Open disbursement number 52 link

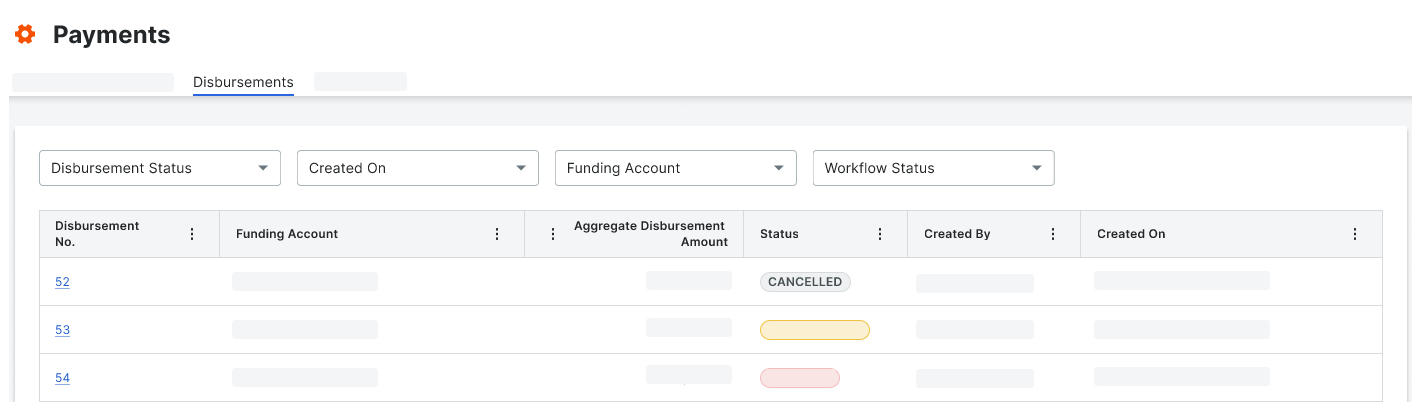62,282
